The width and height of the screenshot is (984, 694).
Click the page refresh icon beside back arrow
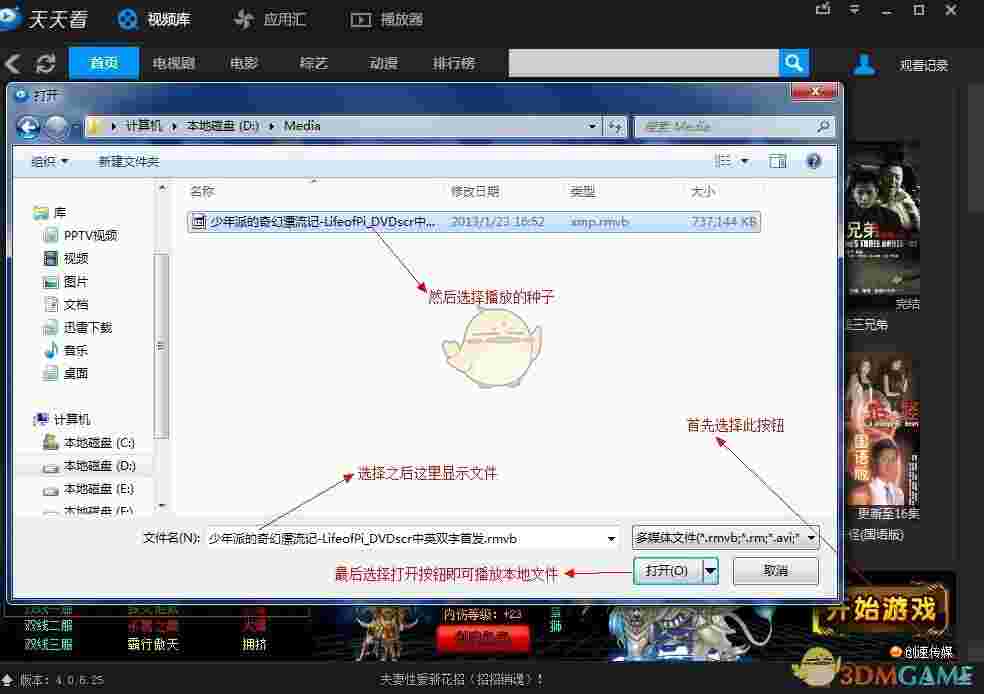[45, 63]
